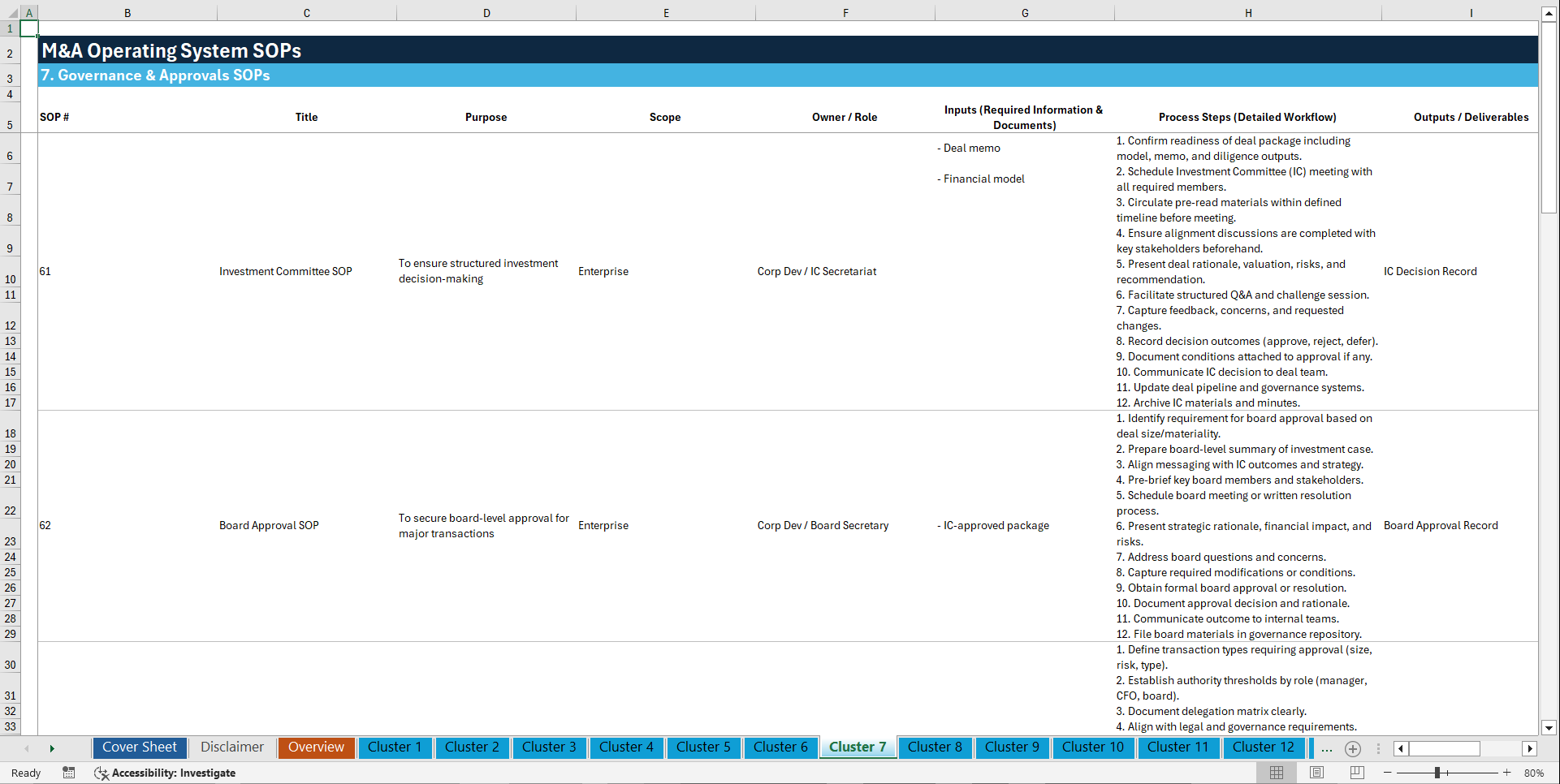Zoom out with the minus icon

(1388, 773)
